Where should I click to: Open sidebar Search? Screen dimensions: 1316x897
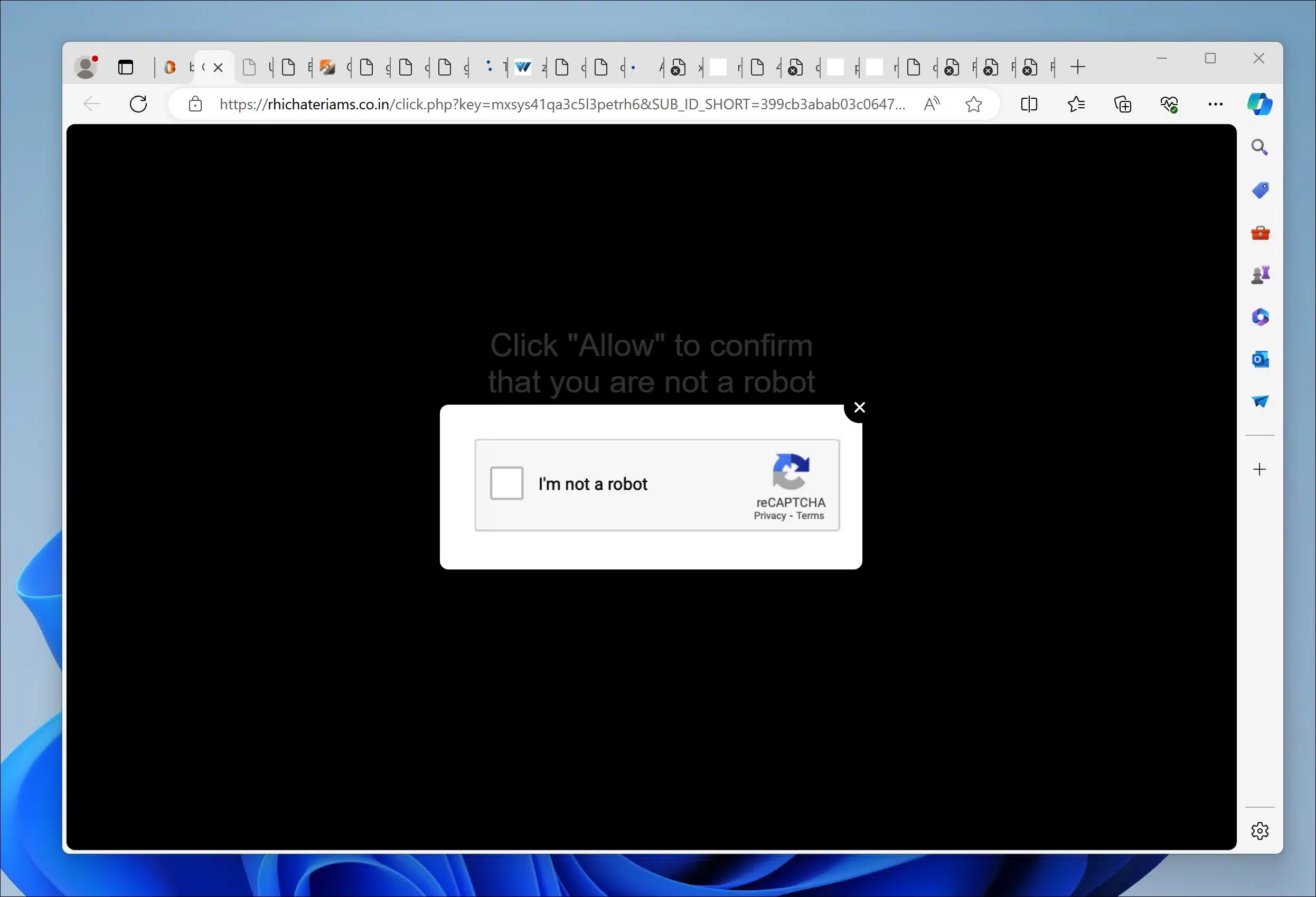(1259, 147)
